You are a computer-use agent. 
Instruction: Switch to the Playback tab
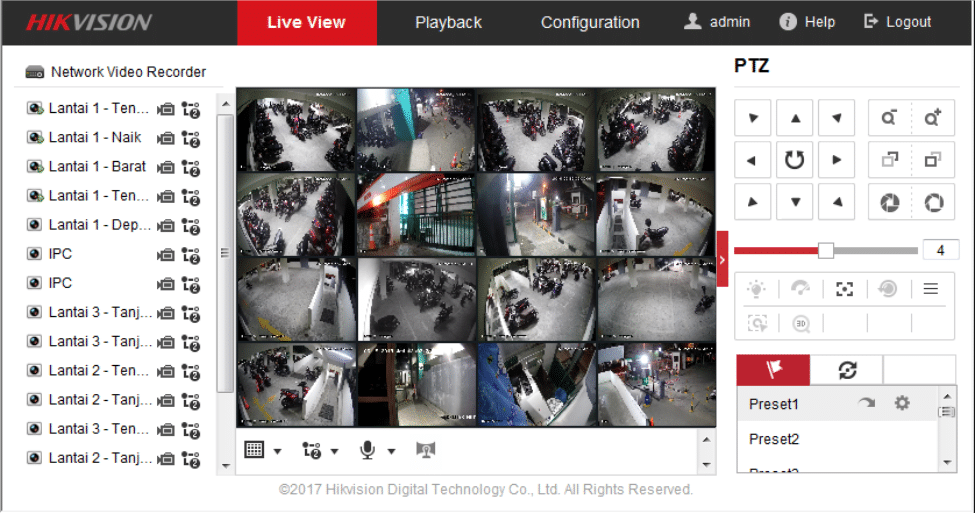(x=448, y=22)
